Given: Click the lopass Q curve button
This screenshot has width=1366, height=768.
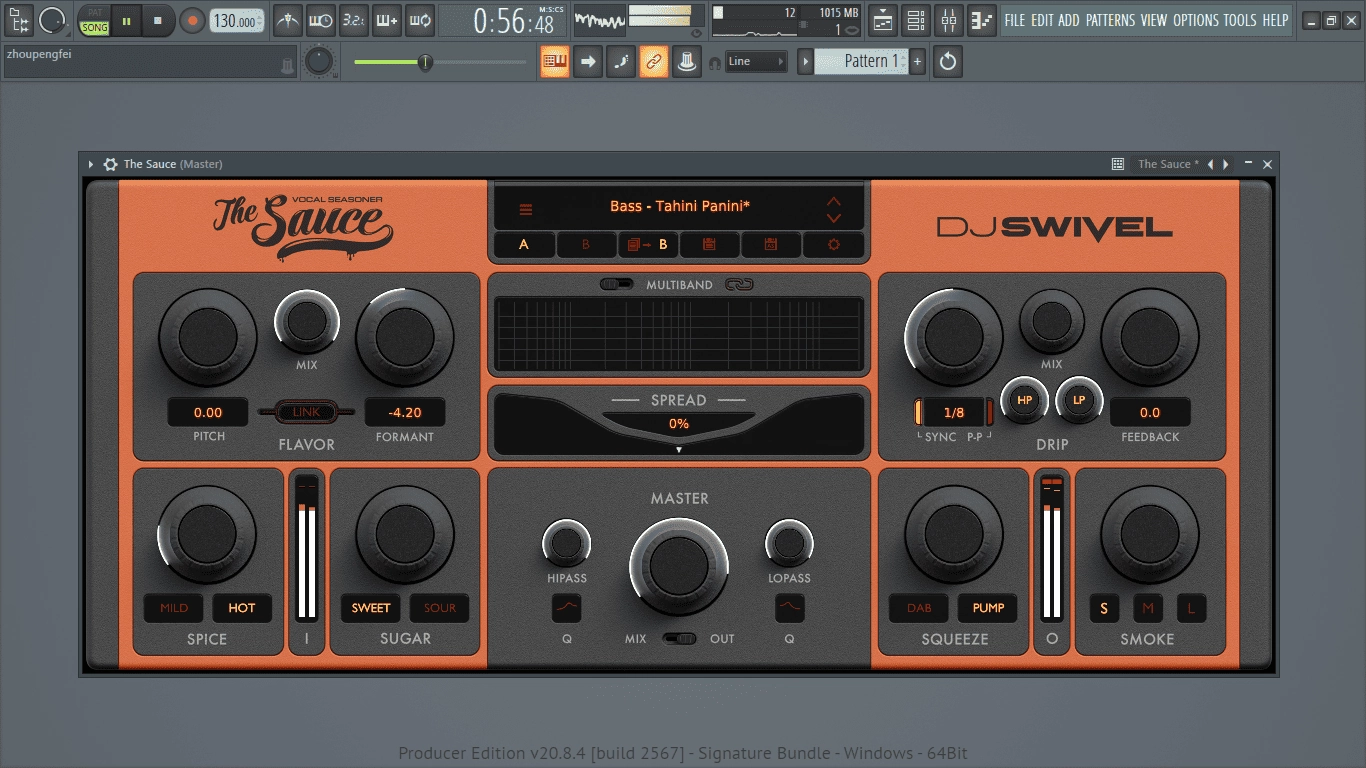Looking at the screenshot, I should coord(790,607).
